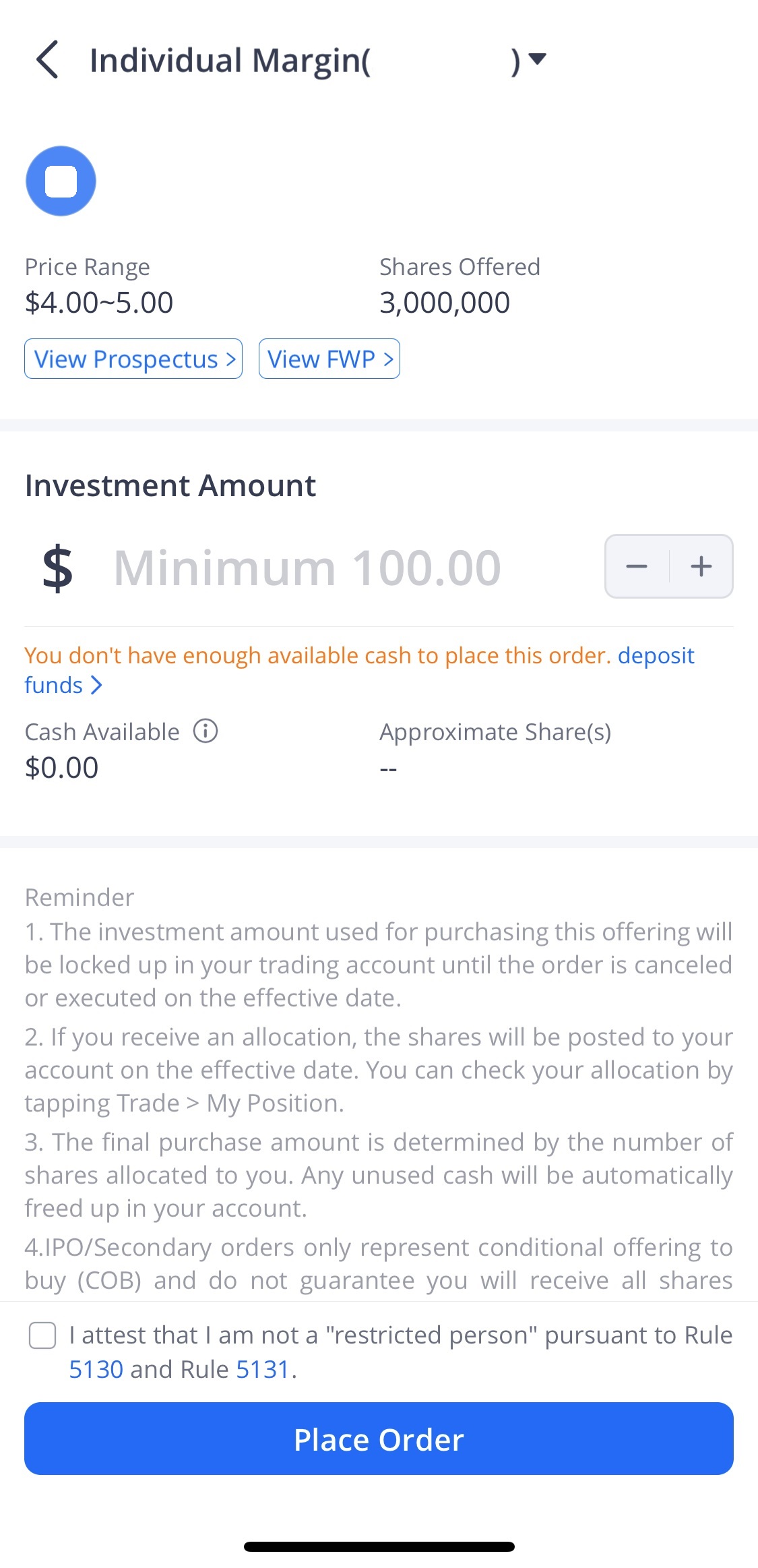Screen dimensions: 758x1568
Task: Tap the back arrow to leave this screen
Action: [x=46, y=61]
